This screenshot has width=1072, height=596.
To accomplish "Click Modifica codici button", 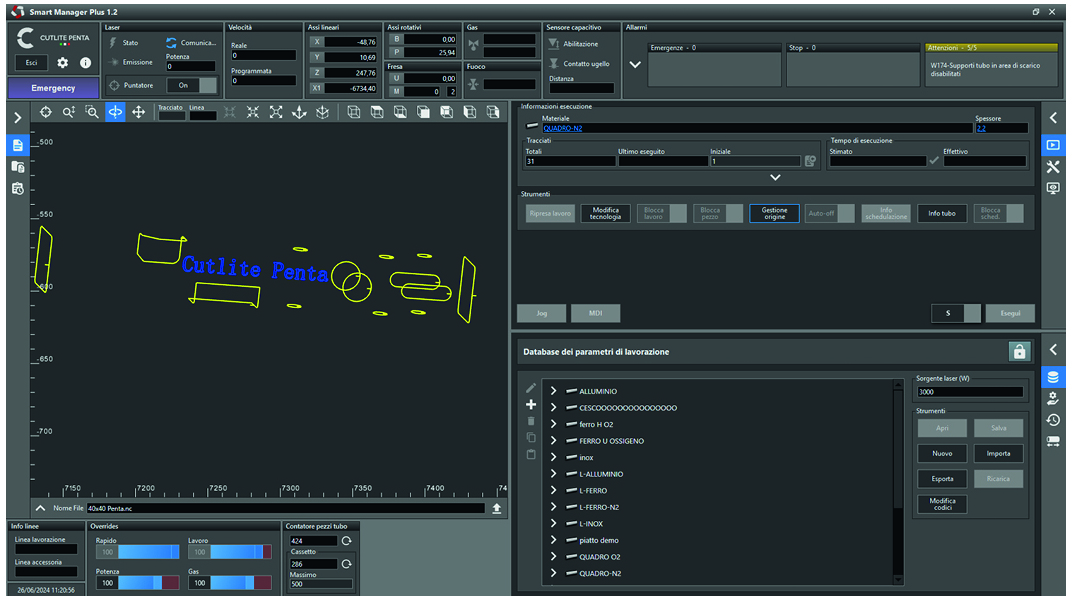I will pyautogui.click(x=942, y=504).
